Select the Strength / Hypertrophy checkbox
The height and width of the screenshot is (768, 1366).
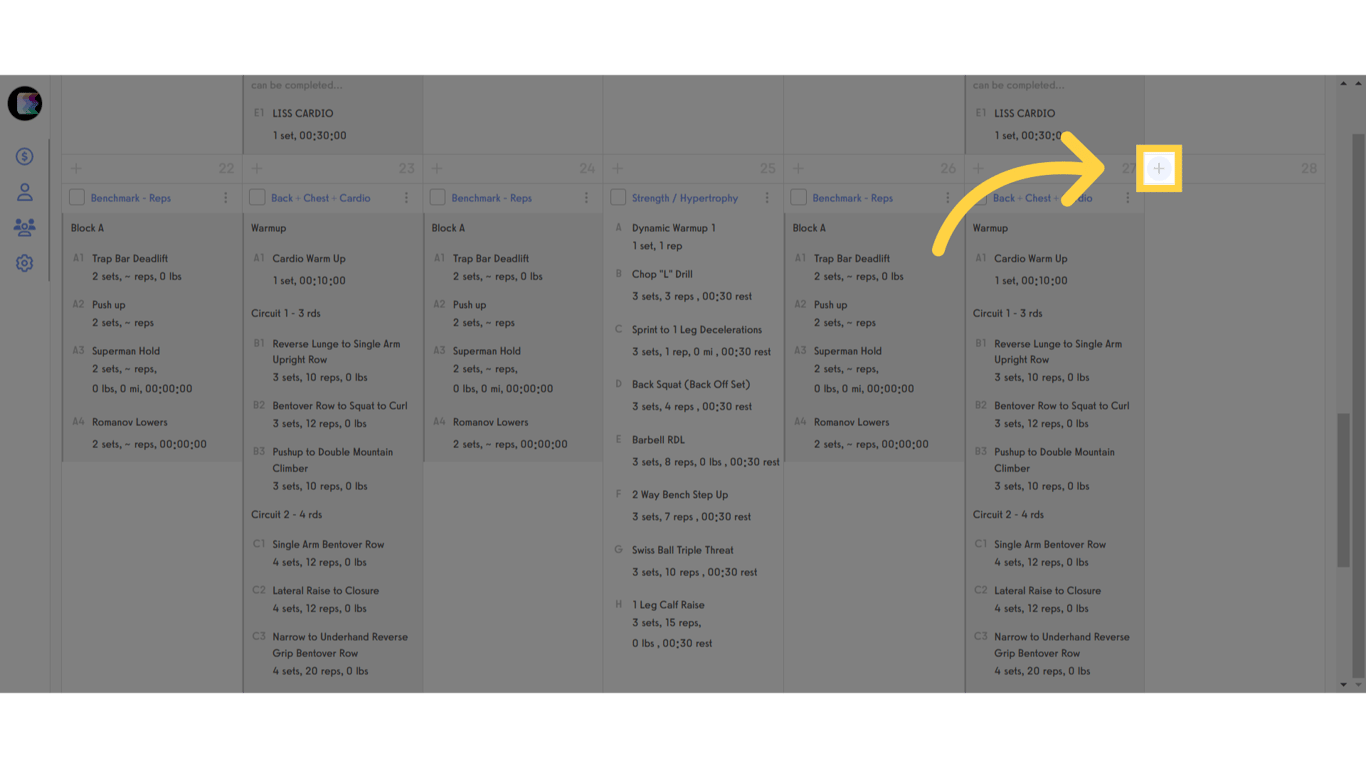tap(618, 198)
